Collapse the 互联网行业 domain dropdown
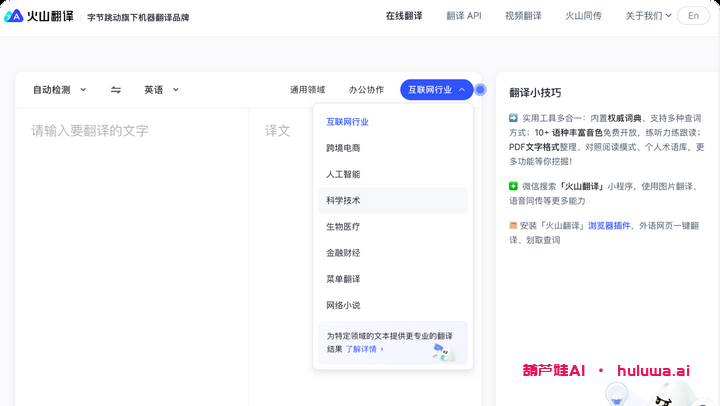Screen dimensions: 720x406 coord(436,90)
